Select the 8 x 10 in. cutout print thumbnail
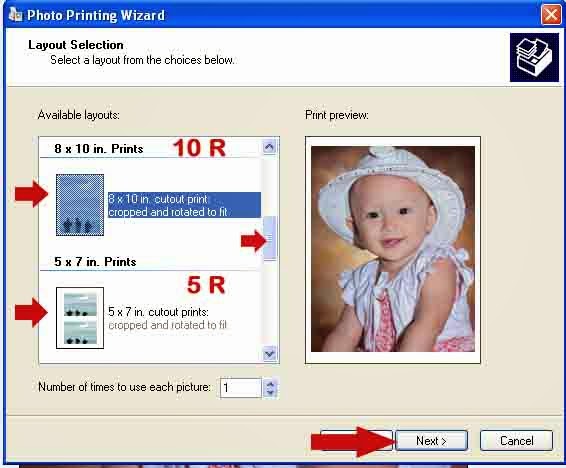Image resolution: width=566 pixels, height=468 pixels. (x=80, y=205)
